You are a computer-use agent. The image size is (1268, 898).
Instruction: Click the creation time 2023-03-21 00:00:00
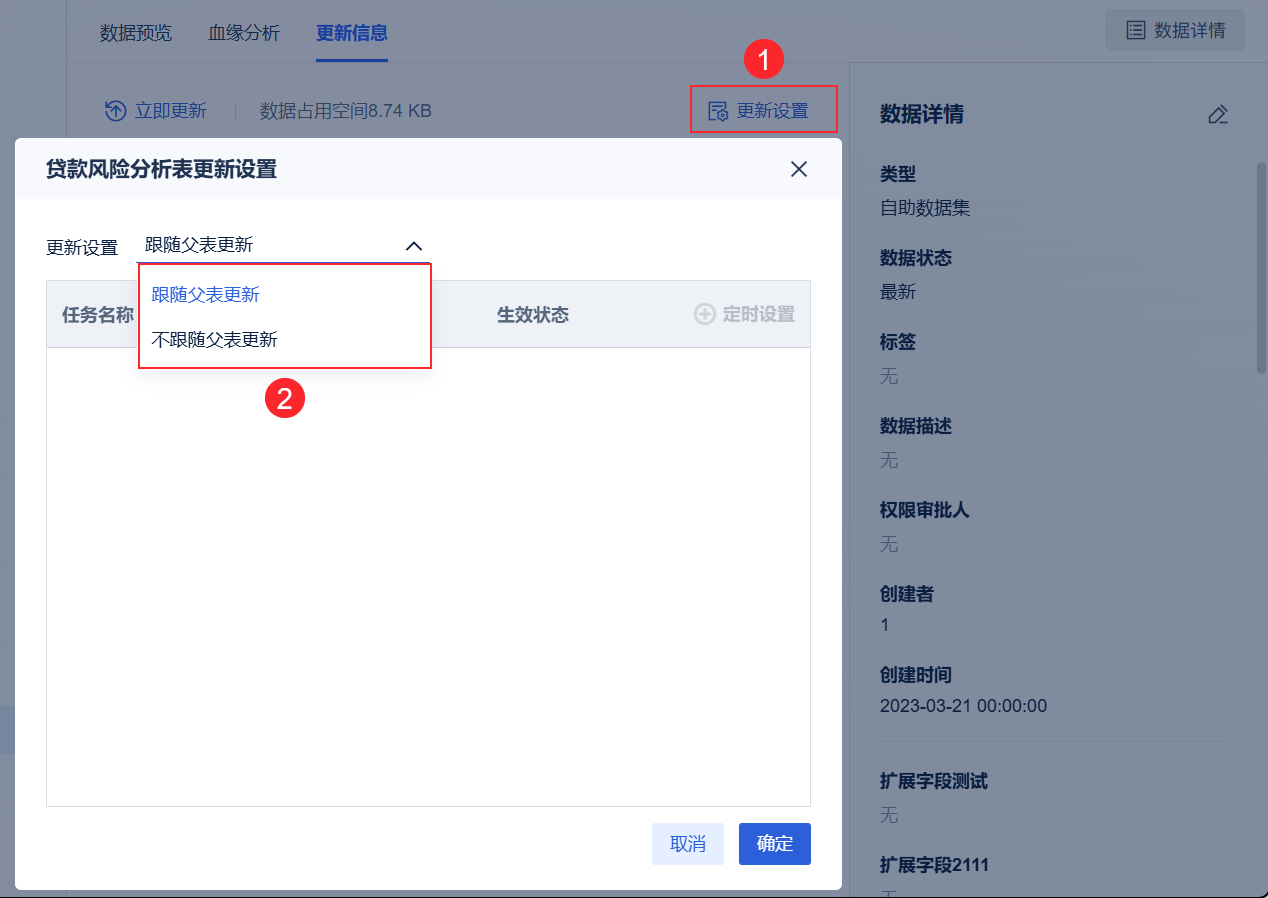click(x=963, y=706)
